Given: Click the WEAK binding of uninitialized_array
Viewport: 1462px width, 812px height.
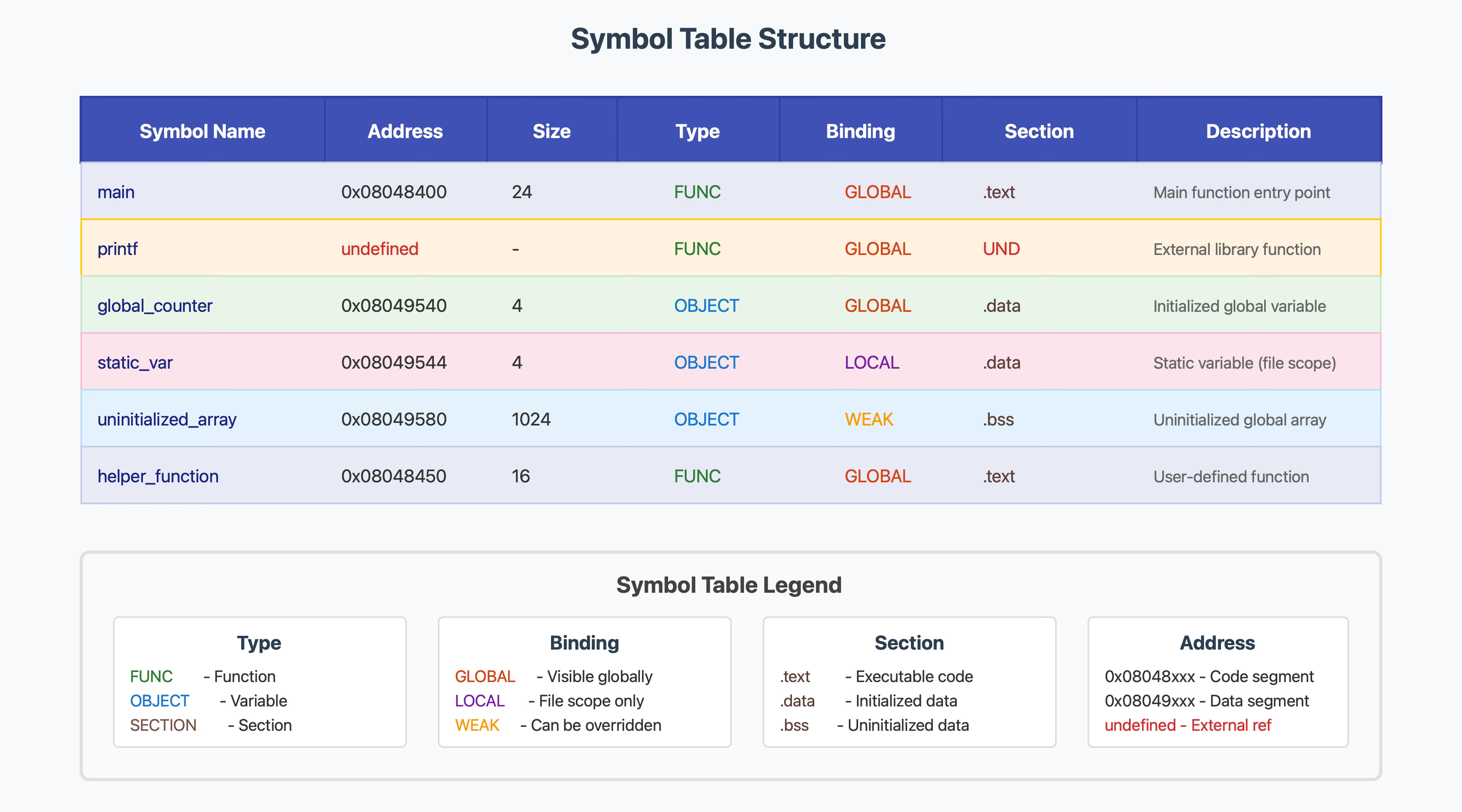Looking at the screenshot, I should coord(868,419).
